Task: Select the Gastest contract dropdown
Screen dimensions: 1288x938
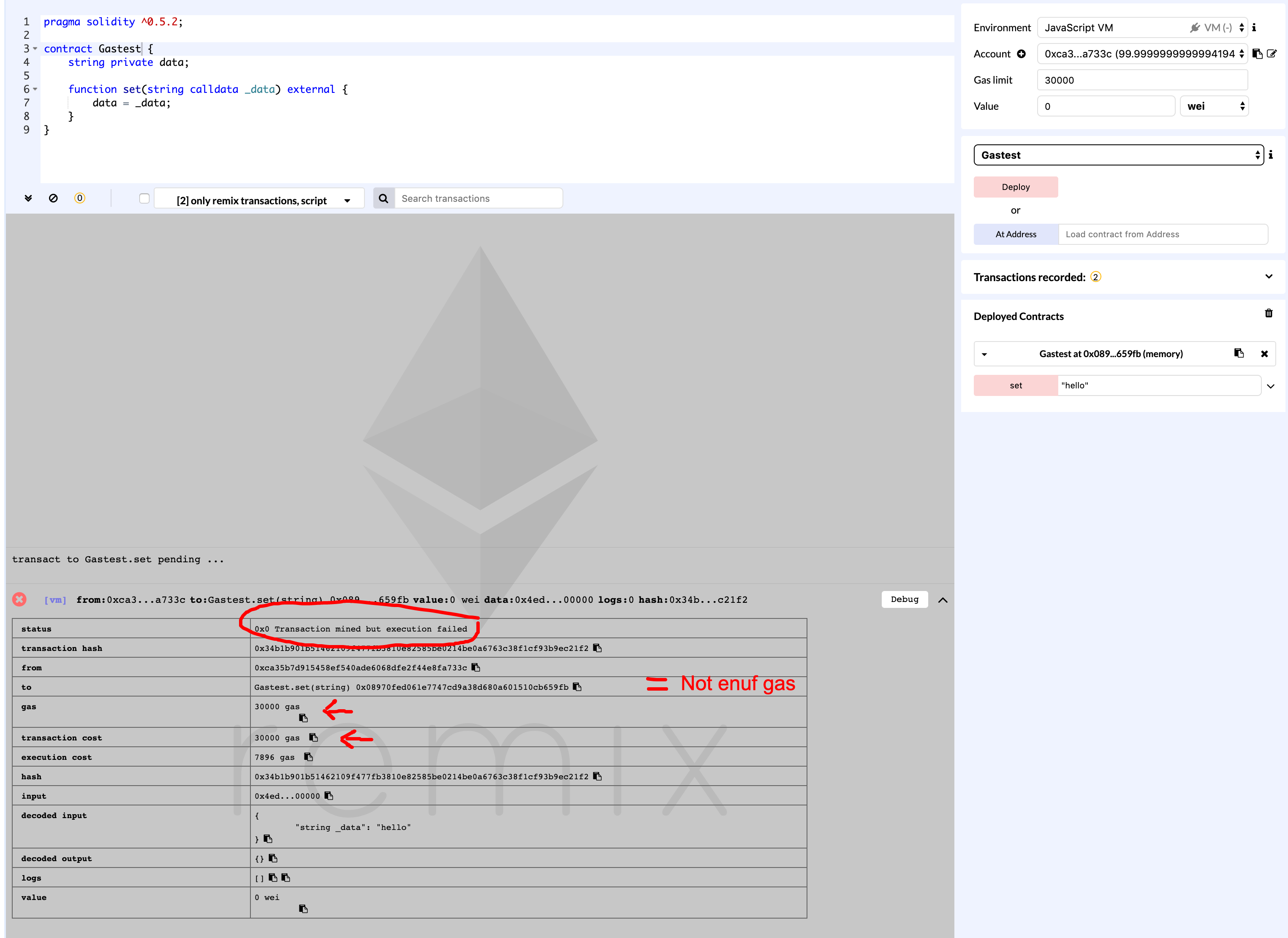Action: 1118,155
